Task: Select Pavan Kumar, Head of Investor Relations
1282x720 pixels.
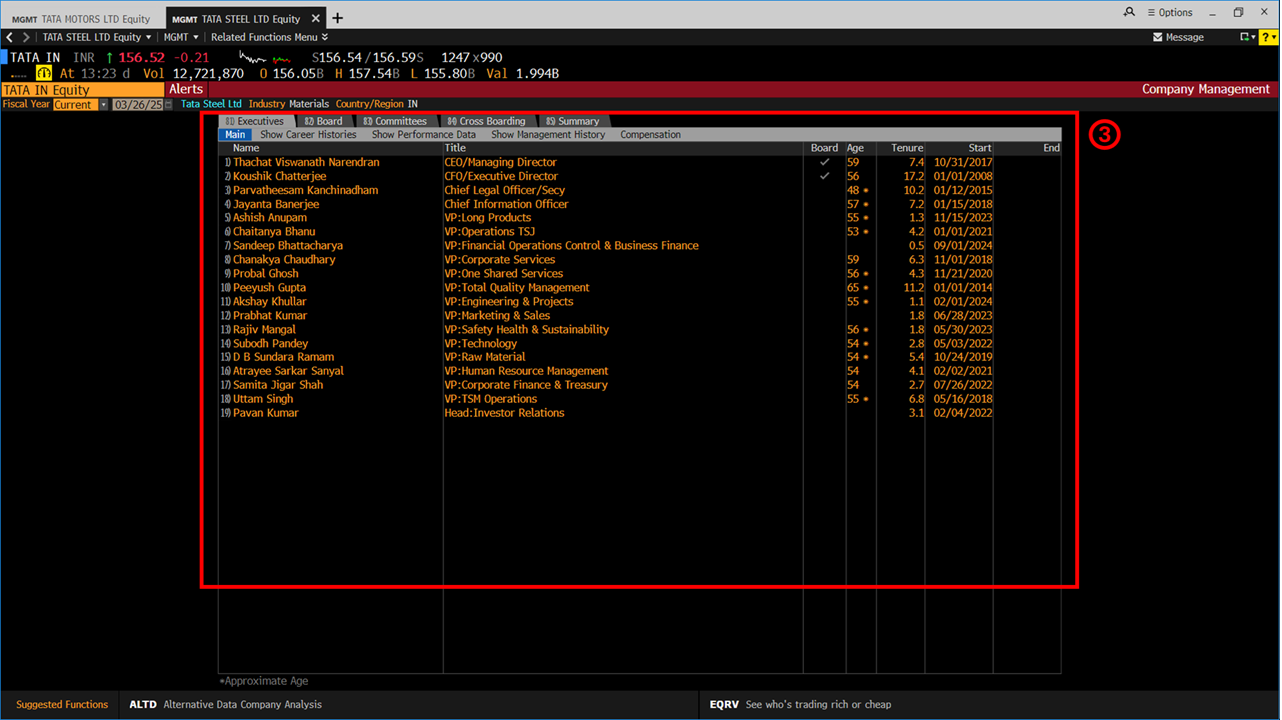Action: (x=266, y=413)
